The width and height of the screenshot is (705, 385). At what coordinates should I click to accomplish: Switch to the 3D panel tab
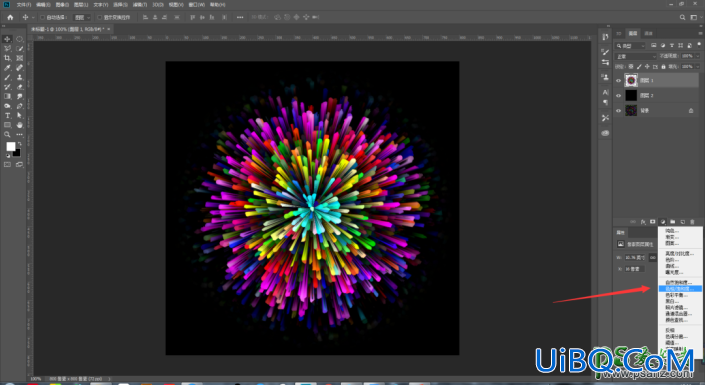(619, 33)
